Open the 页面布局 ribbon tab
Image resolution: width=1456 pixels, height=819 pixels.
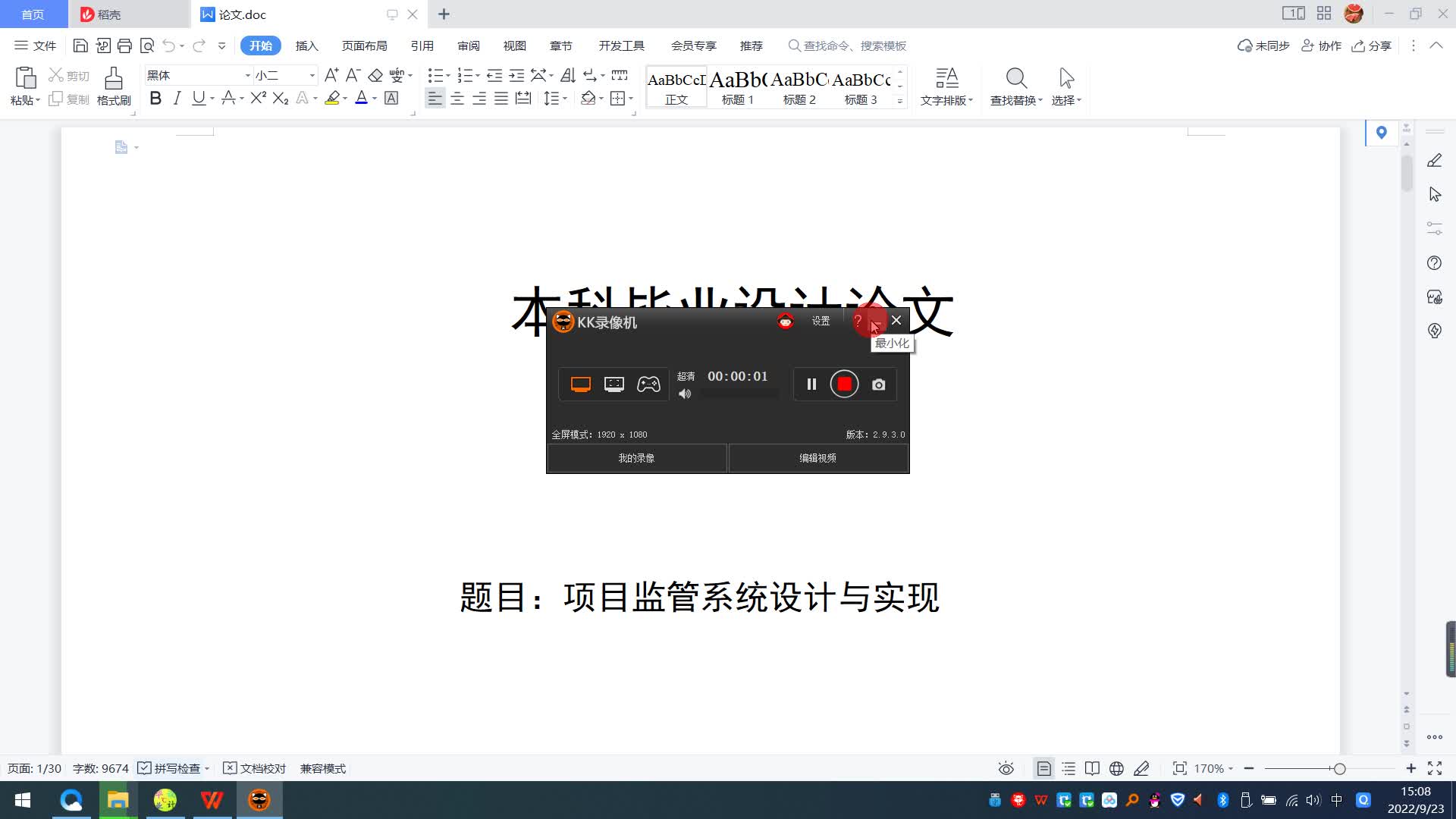pyautogui.click(x=364, y=46)
